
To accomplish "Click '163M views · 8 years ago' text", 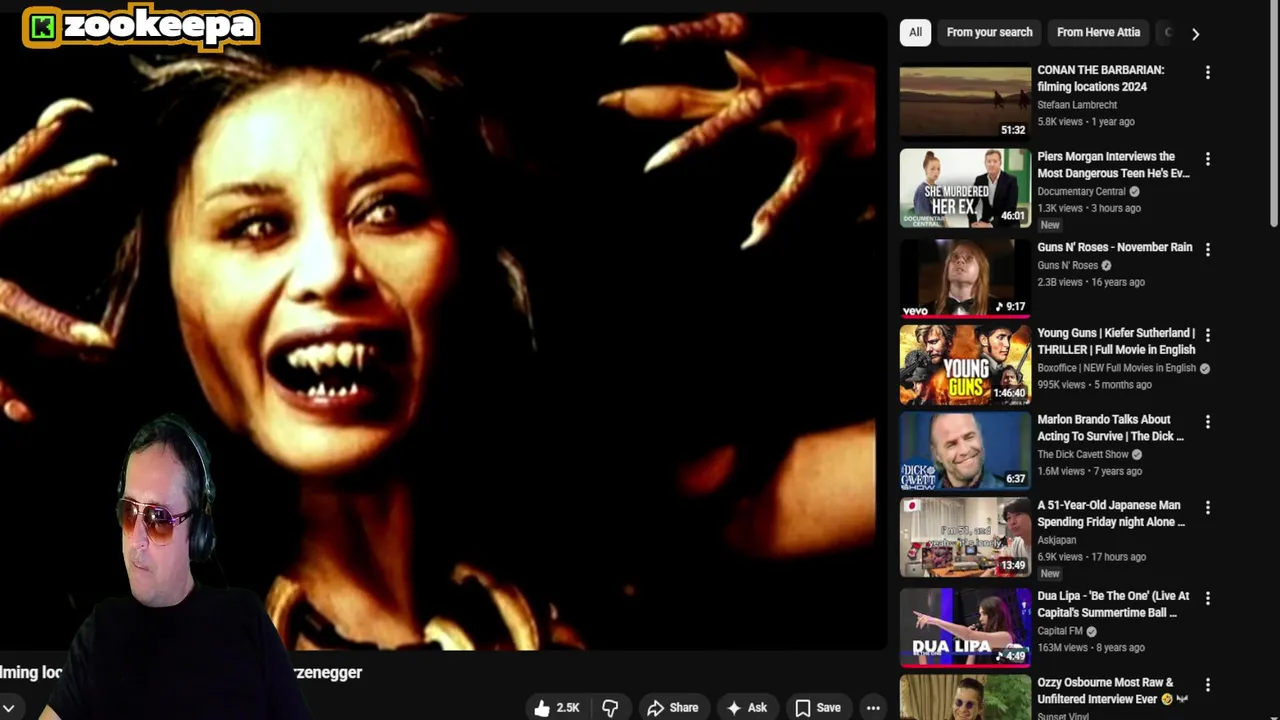I will 1091,648.
